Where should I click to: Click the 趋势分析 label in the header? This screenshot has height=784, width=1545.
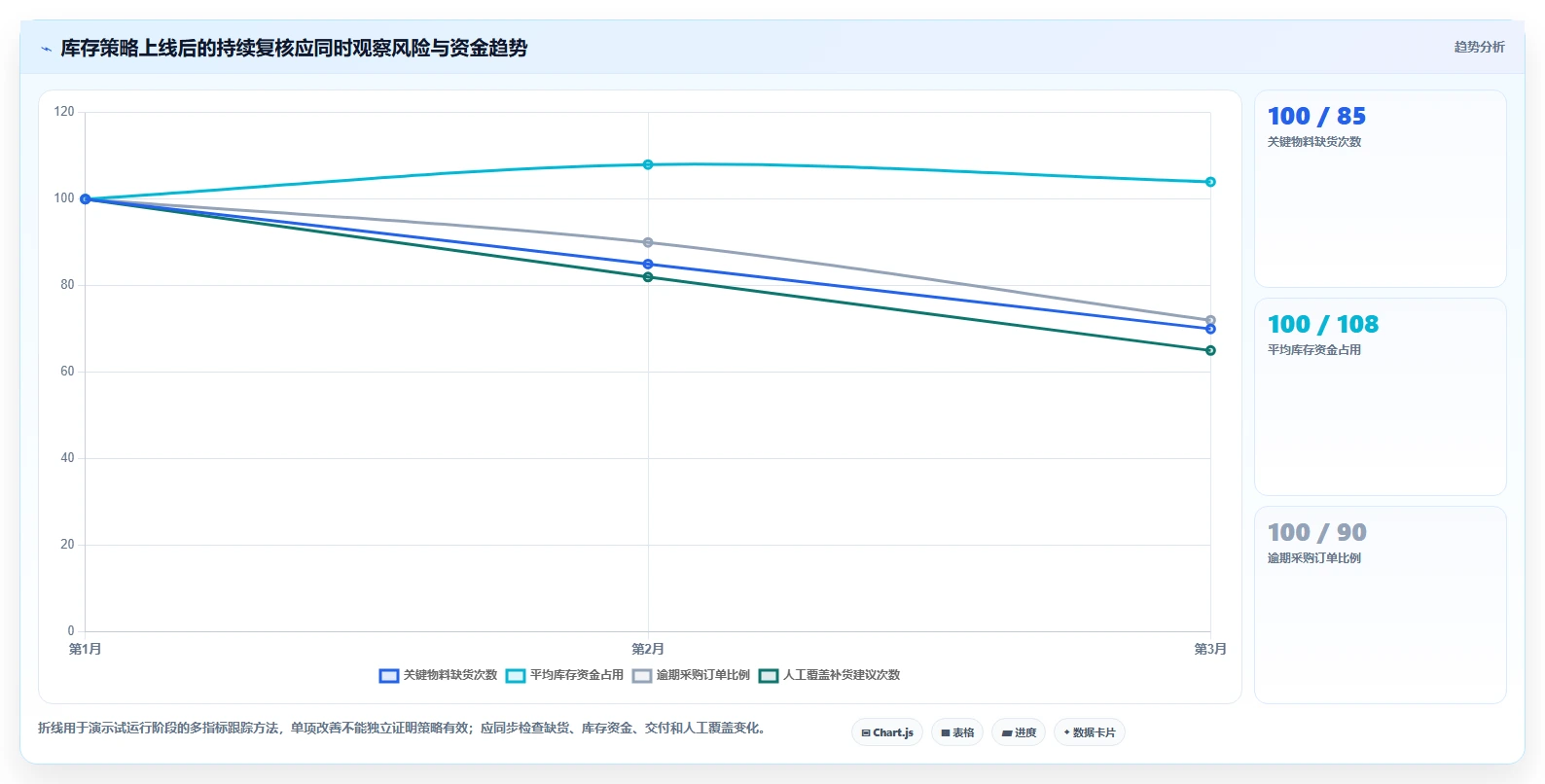[x=1479, y=47]
